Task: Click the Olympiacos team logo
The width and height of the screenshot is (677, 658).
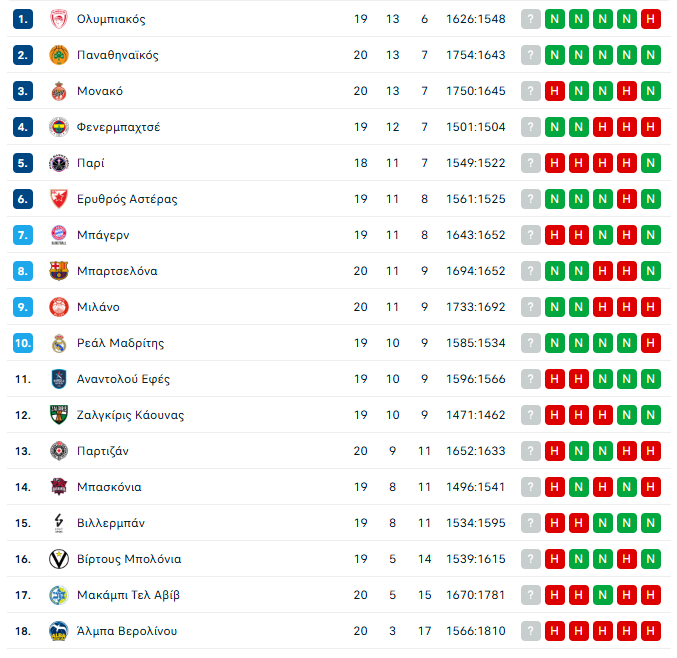Action: pos(58,19)
